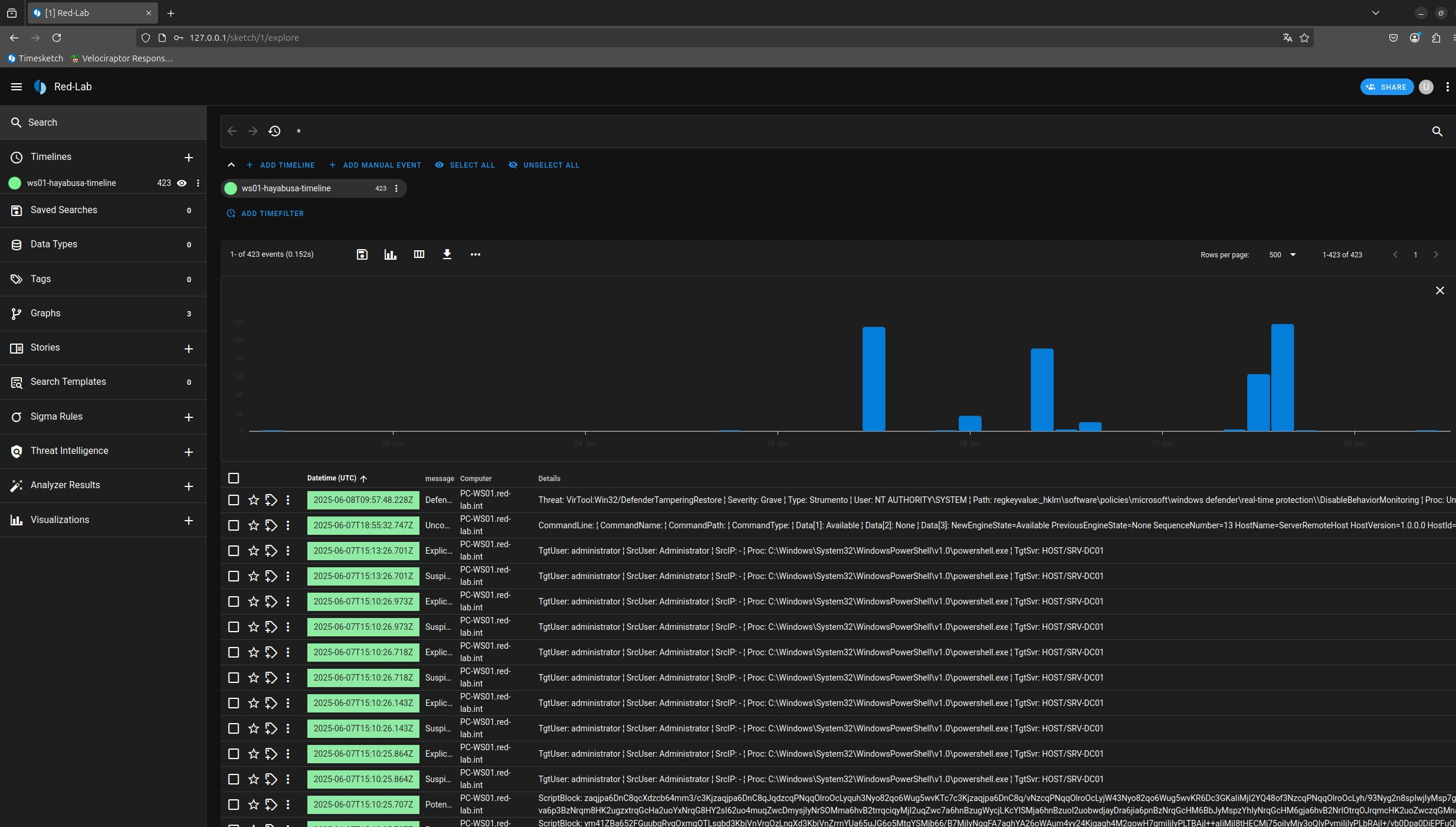Add a new timeline with plus icon in sidebar
The height and width of the screenshot is (827, 1456).
pos(189,158)
